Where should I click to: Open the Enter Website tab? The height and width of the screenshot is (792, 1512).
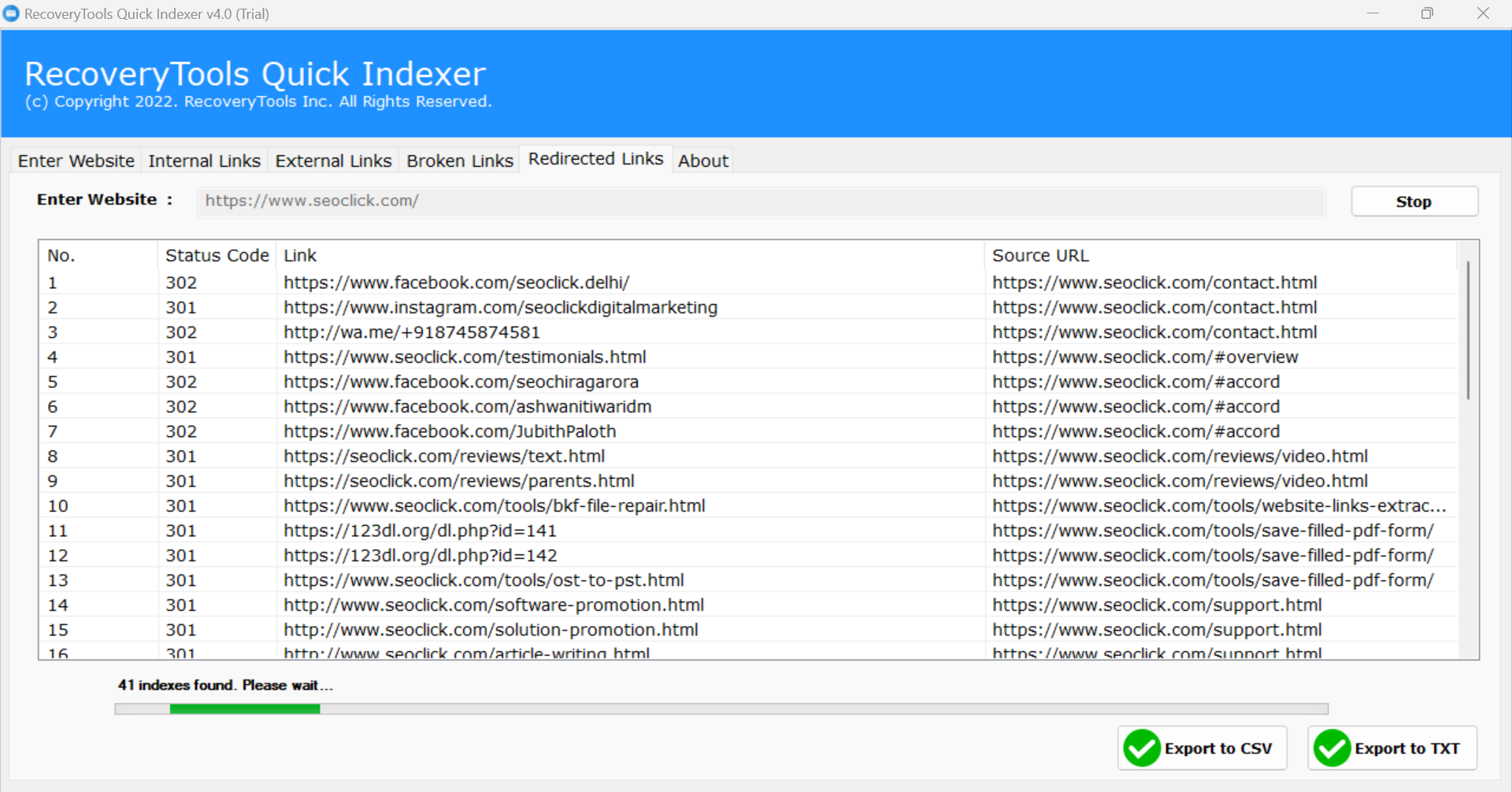pos(76,161)
